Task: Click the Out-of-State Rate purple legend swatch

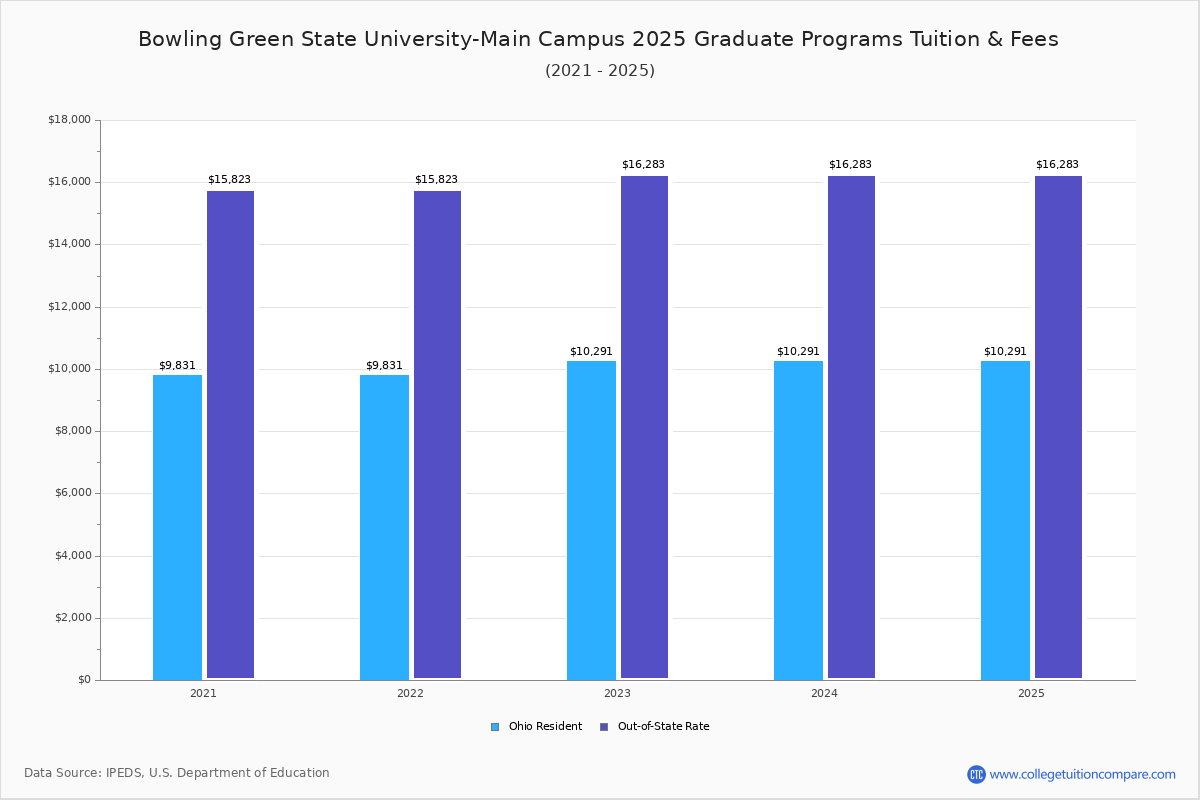Action: click(604, 727)
